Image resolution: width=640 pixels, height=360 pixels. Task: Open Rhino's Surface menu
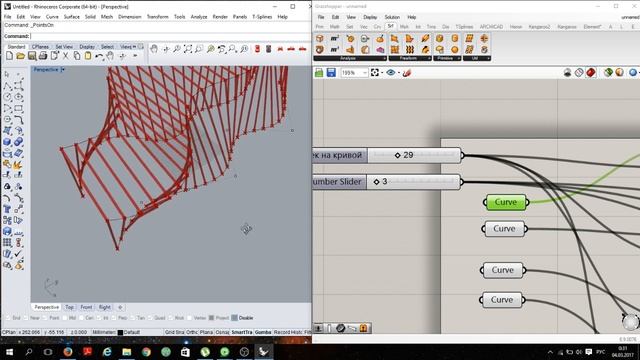click(x=71, y=17)
